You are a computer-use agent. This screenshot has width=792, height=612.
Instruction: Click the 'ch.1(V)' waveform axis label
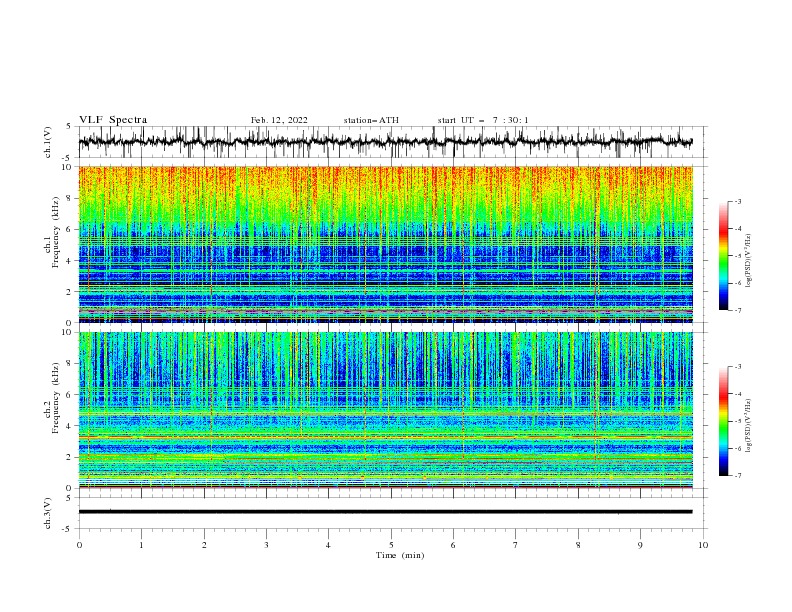coord(48,142)
